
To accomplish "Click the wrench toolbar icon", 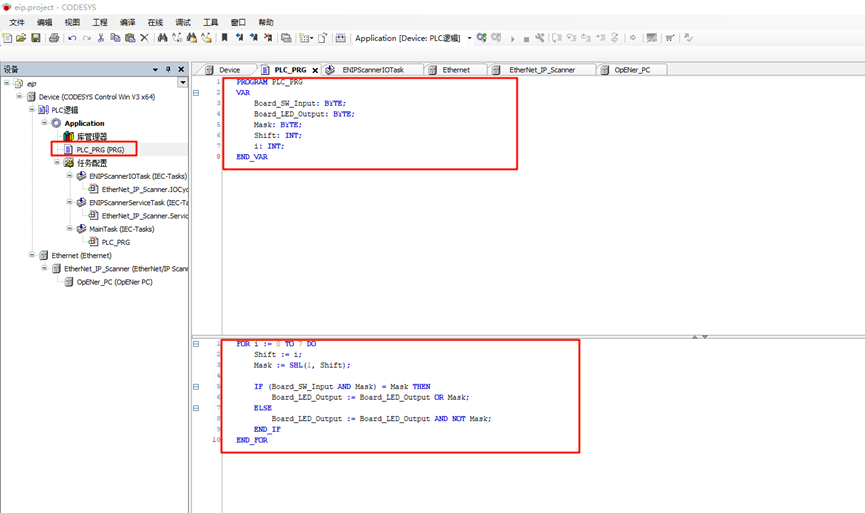I will pos(540,38).
